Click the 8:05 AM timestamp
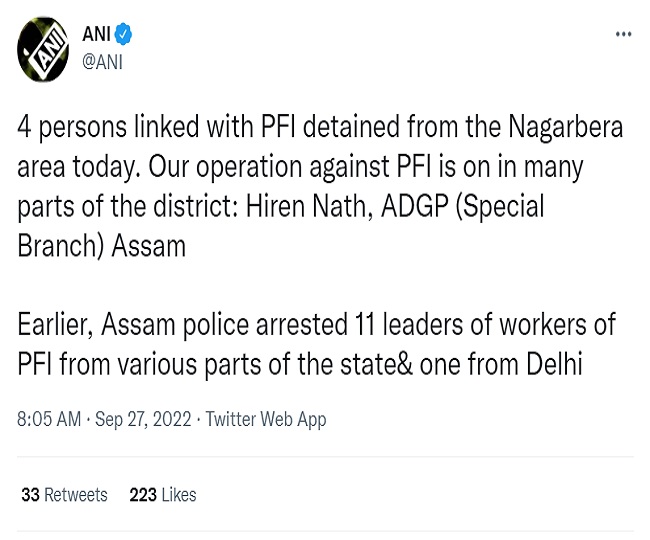 49,419
